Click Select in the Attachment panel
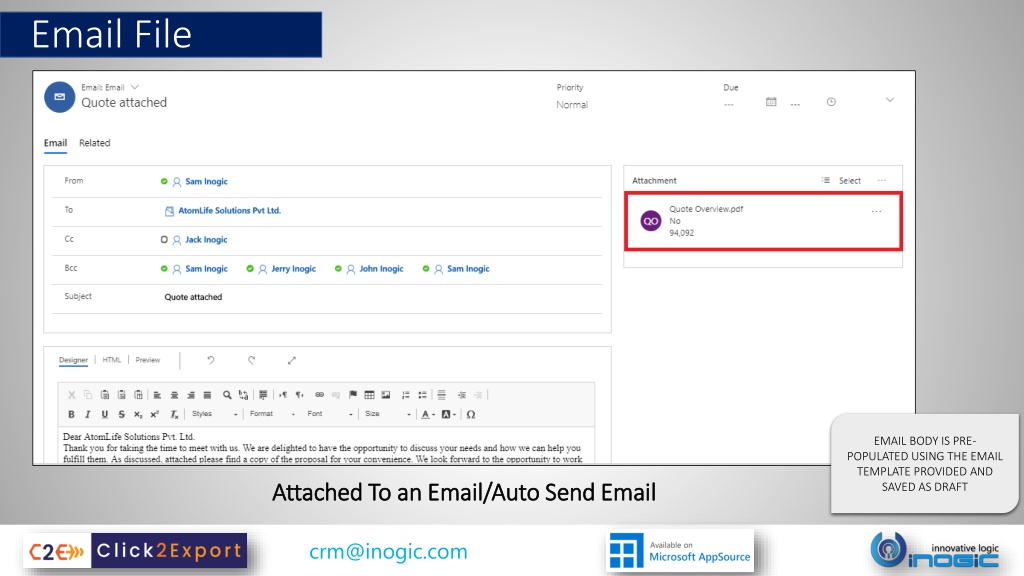 pyautogui.click(x=850, y=180)
